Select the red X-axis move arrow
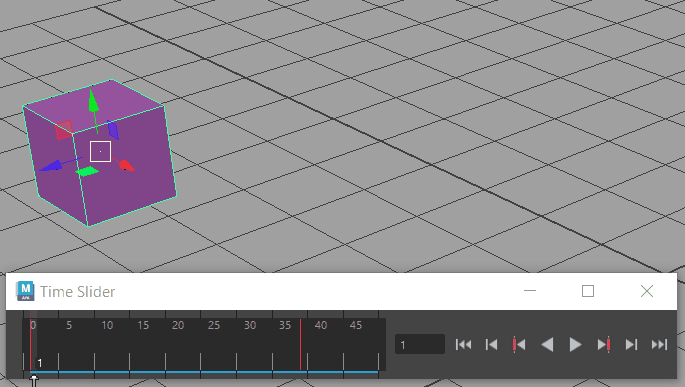Screen dimensions: 685x387 click(126, 165)
